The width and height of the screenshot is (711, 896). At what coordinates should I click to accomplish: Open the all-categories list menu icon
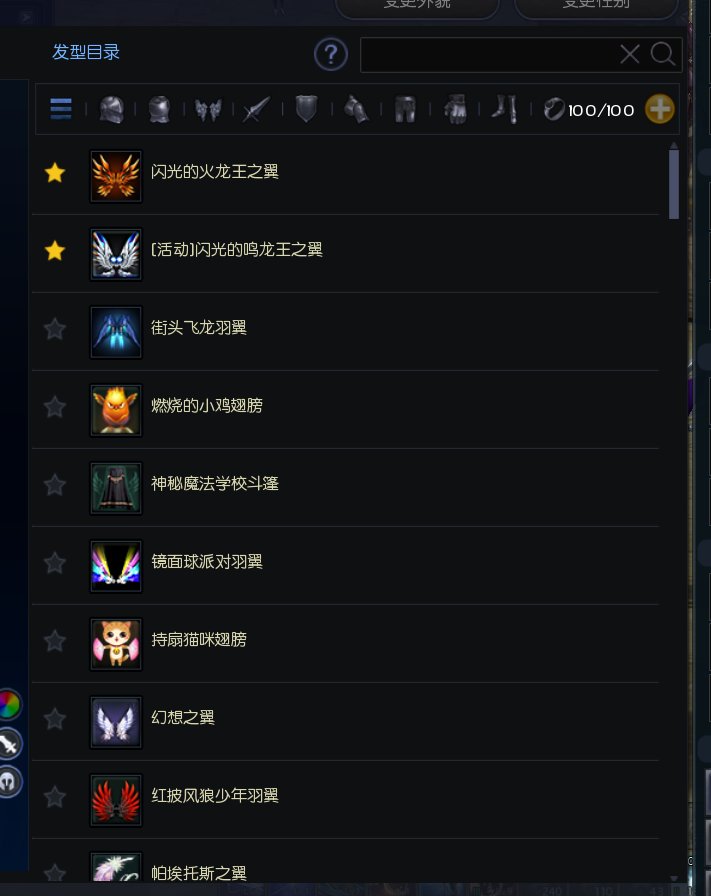[x=61, y=109]
